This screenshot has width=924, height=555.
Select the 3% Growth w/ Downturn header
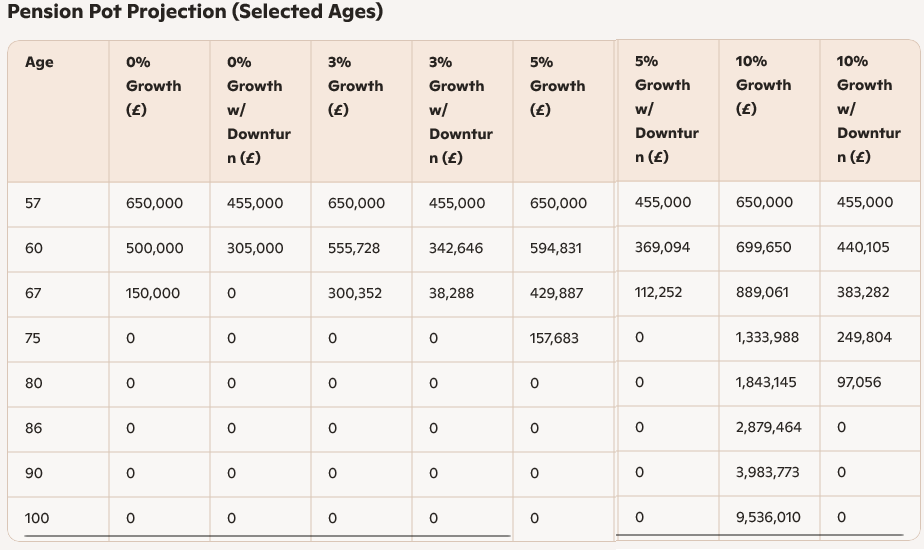460,110
